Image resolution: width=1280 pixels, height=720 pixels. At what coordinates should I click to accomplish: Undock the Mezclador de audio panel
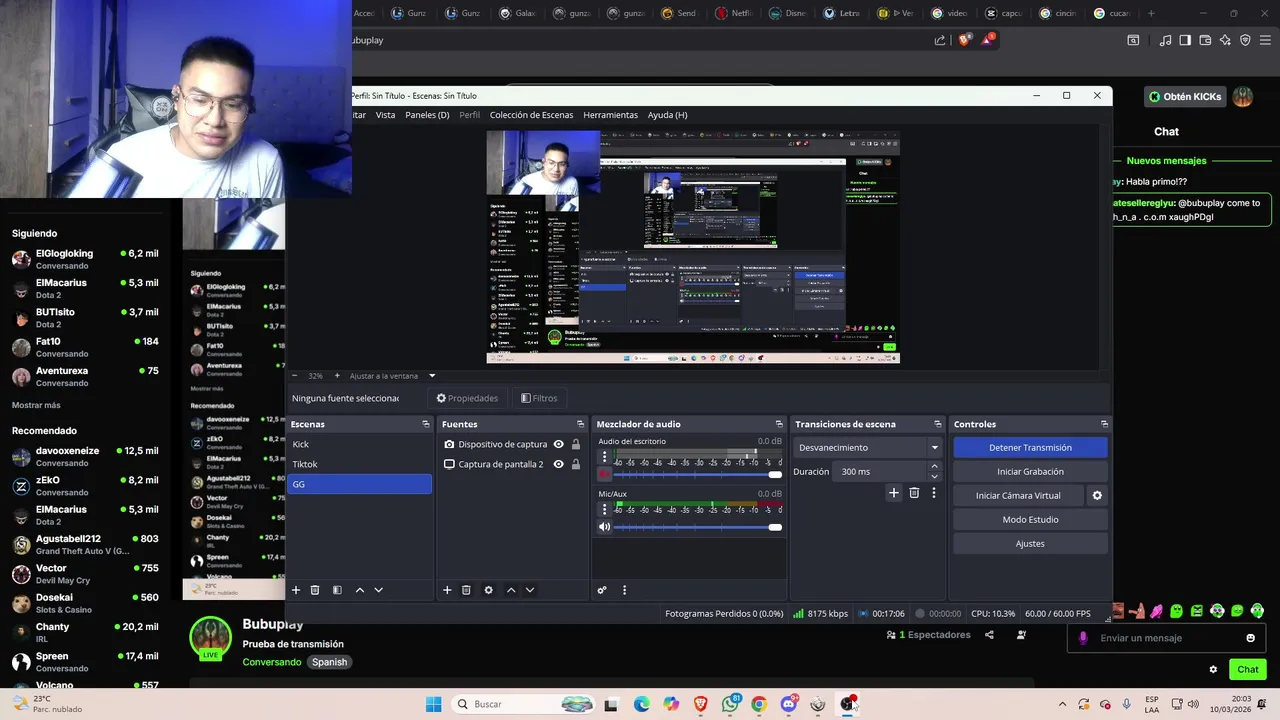click(779, 424)
